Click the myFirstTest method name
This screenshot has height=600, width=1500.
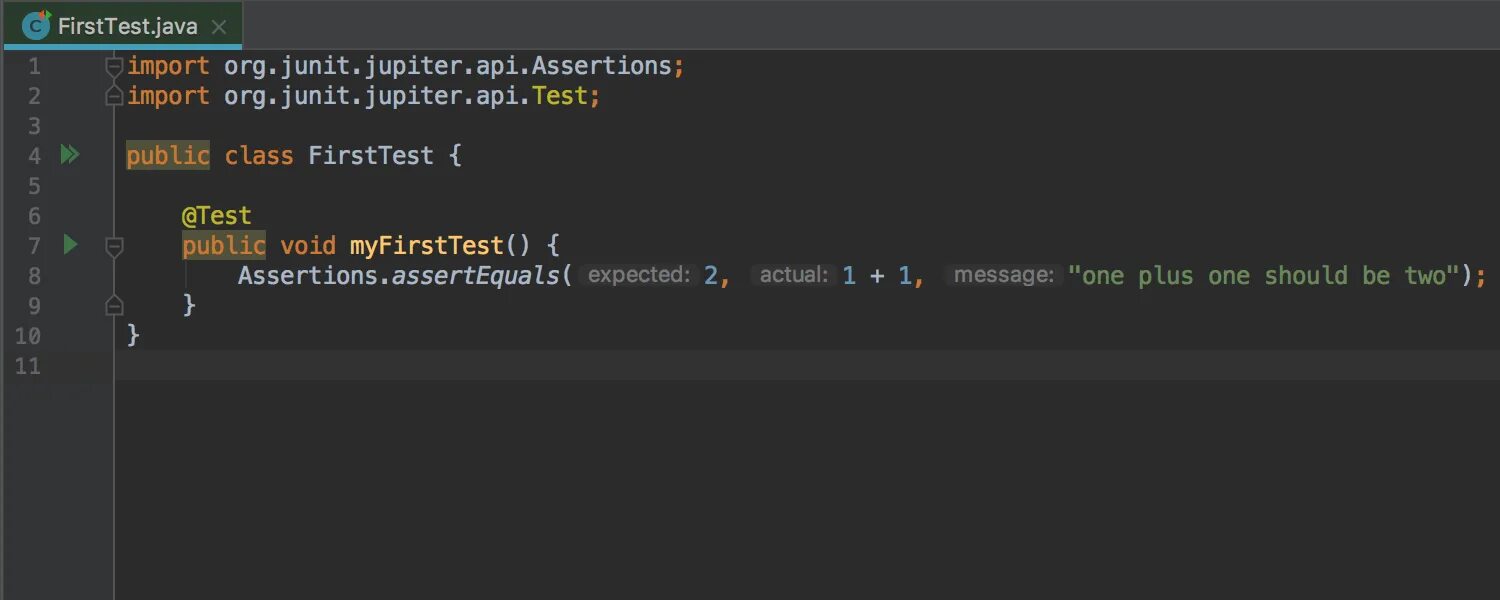click(426, 245)
